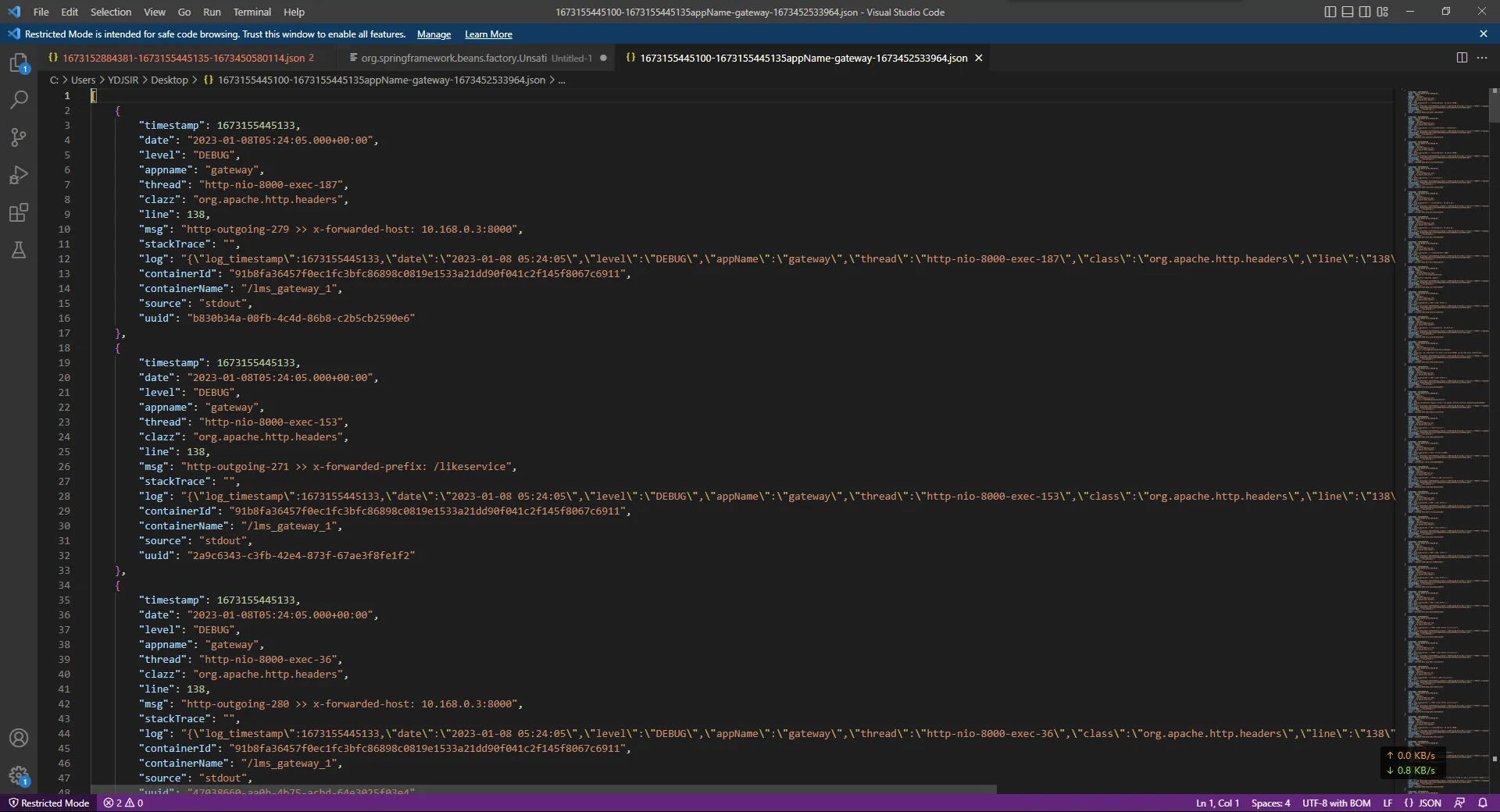Click the notifications bell in status bar
Image resolution: width=1500 pixels, height=812 pixels.
pos(1482,803)
